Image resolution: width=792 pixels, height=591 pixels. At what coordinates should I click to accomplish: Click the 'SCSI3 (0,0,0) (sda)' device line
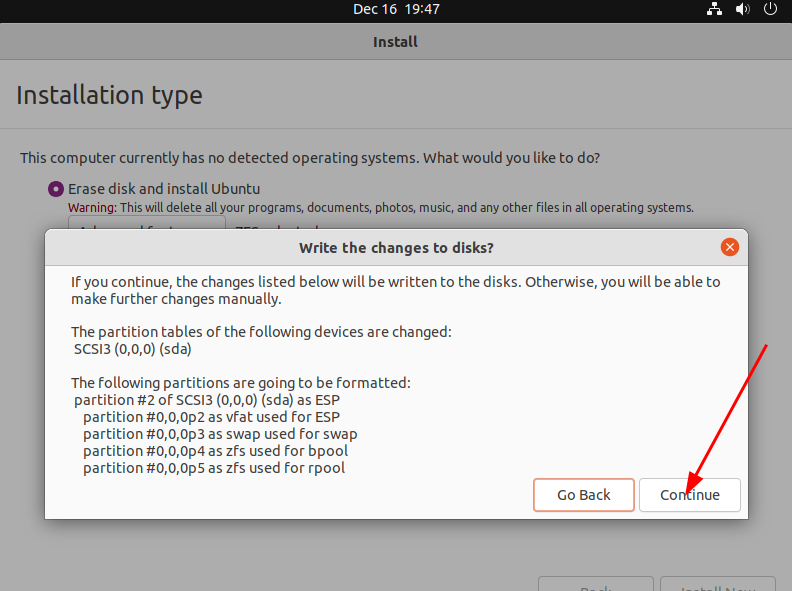coord(133,349)
